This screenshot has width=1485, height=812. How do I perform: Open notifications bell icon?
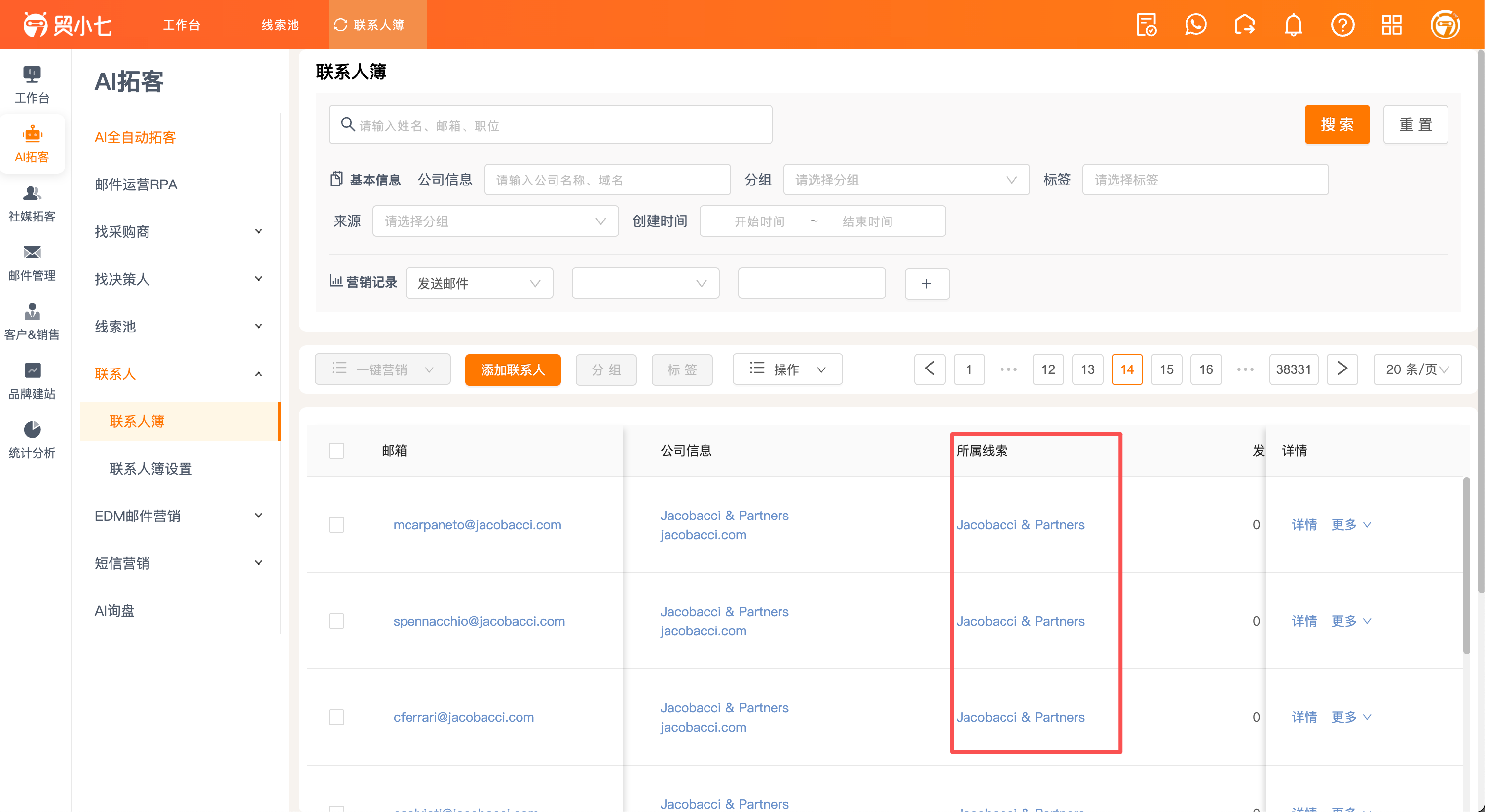1293,25
